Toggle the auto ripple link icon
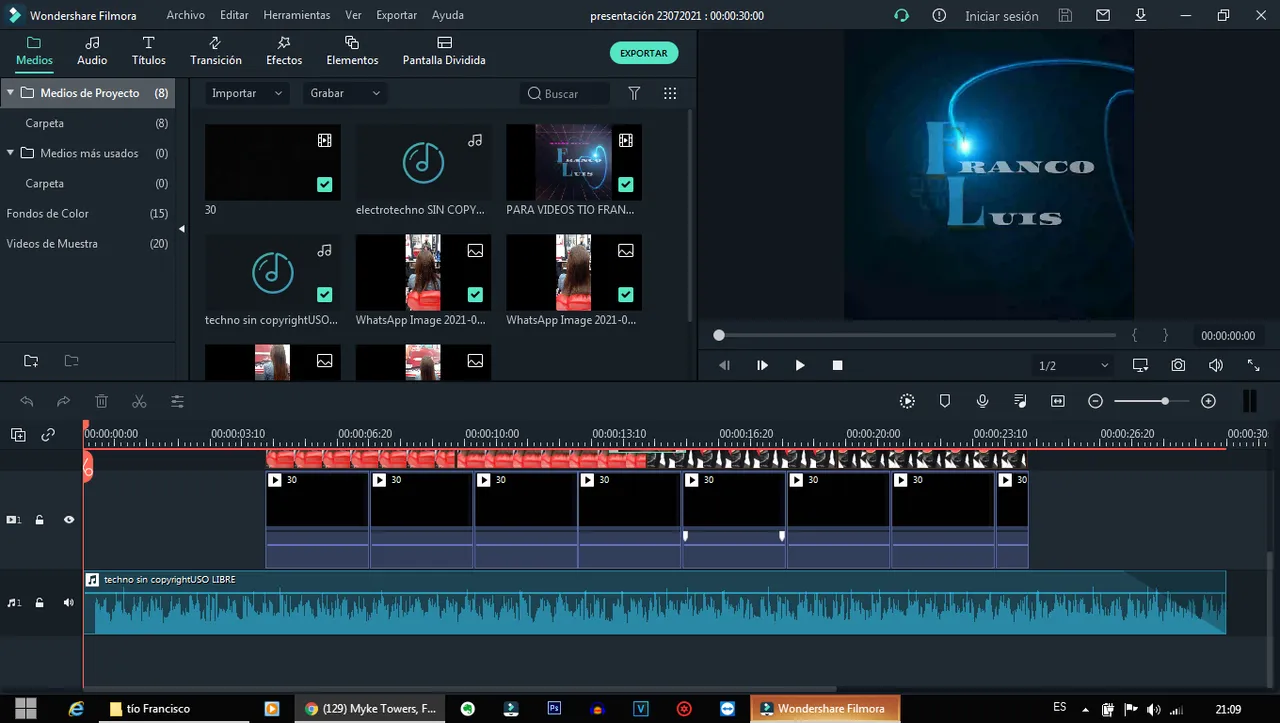 pos(48,435)
